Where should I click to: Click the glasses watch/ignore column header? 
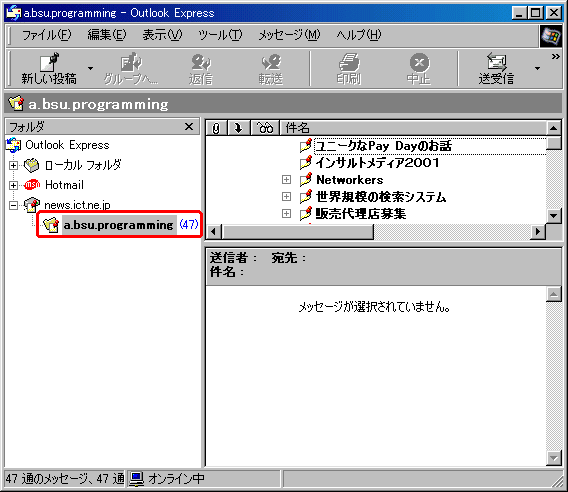(265, 128)
